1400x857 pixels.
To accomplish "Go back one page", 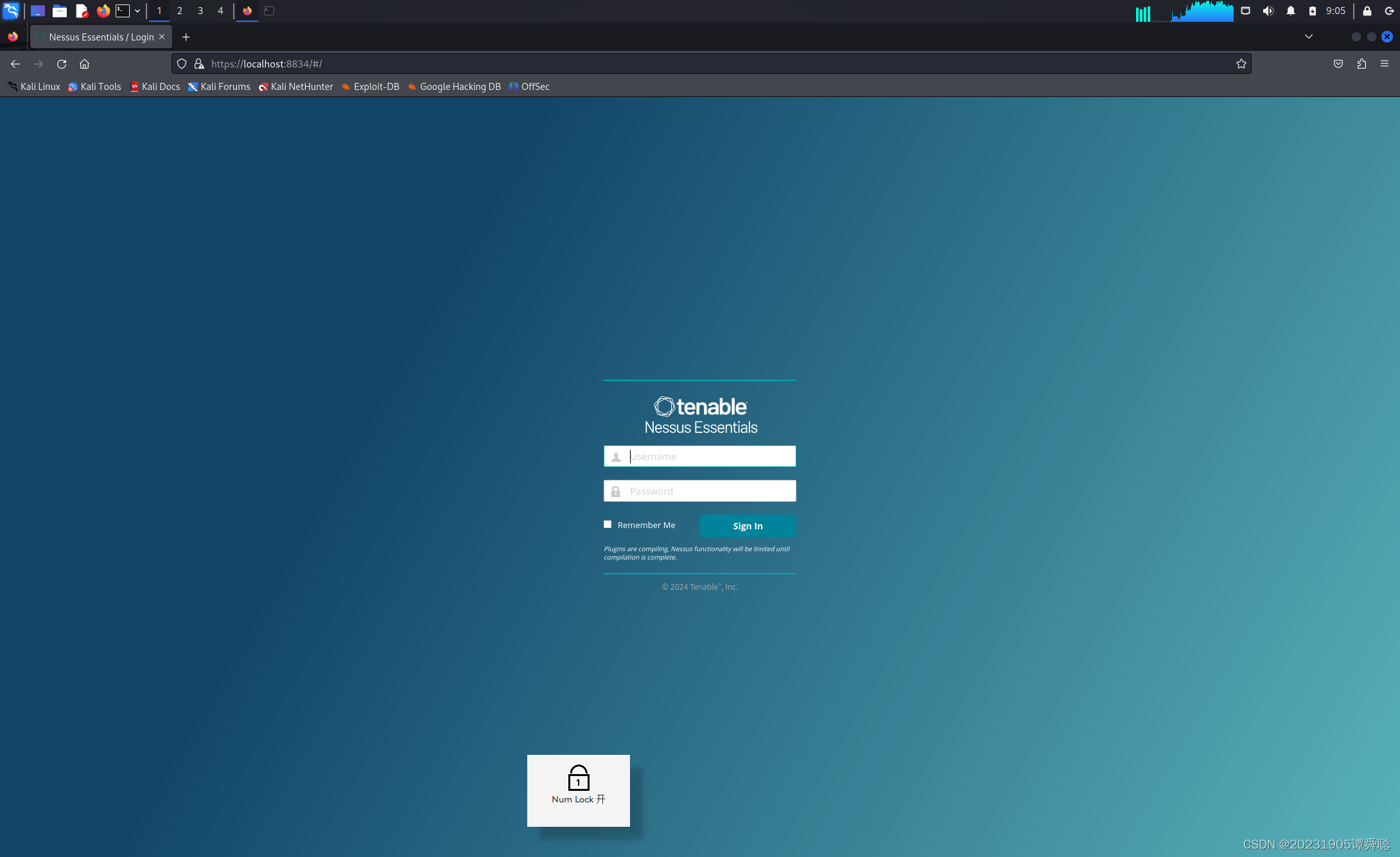I will 15,64.
